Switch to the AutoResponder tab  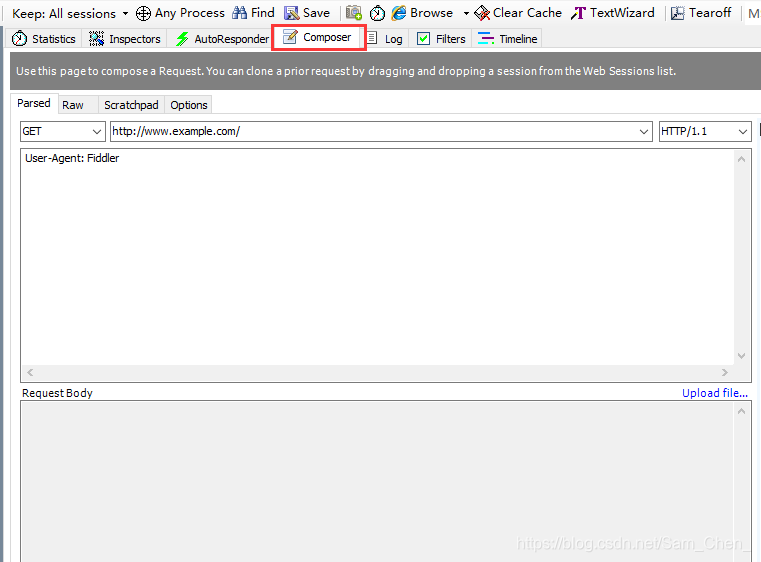tap(222, 39)
